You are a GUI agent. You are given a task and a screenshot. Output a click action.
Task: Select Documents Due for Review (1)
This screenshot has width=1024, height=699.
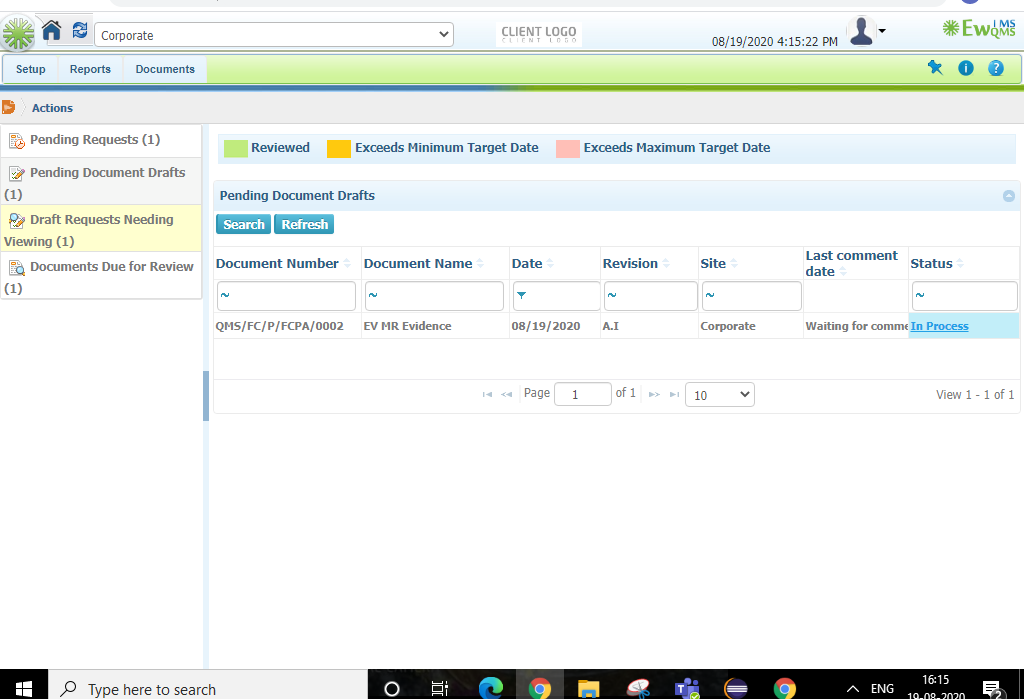click(x=101, y=276)
